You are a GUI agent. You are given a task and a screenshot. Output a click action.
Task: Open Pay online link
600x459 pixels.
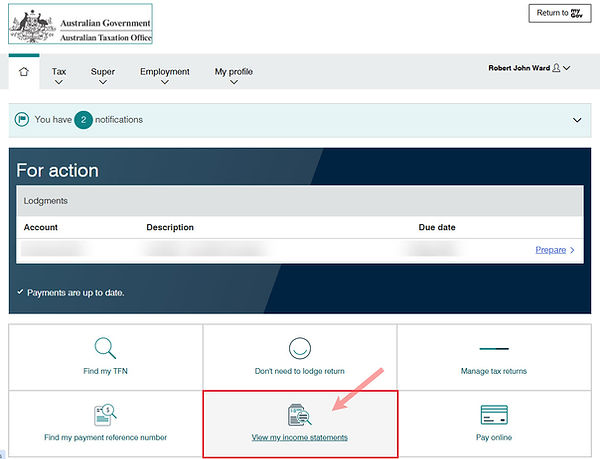pos(494,437)
